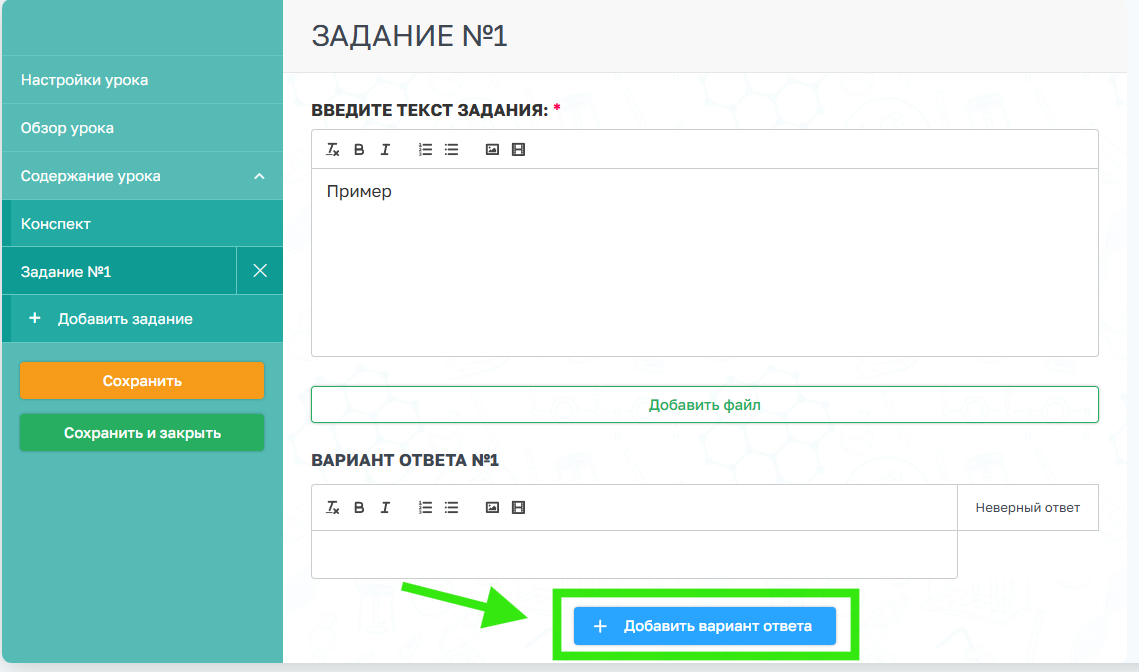Screen dimensions: 1139x672
Task: Toggle the Неверный ответ answer status
Action: (x=1028, y=508)
